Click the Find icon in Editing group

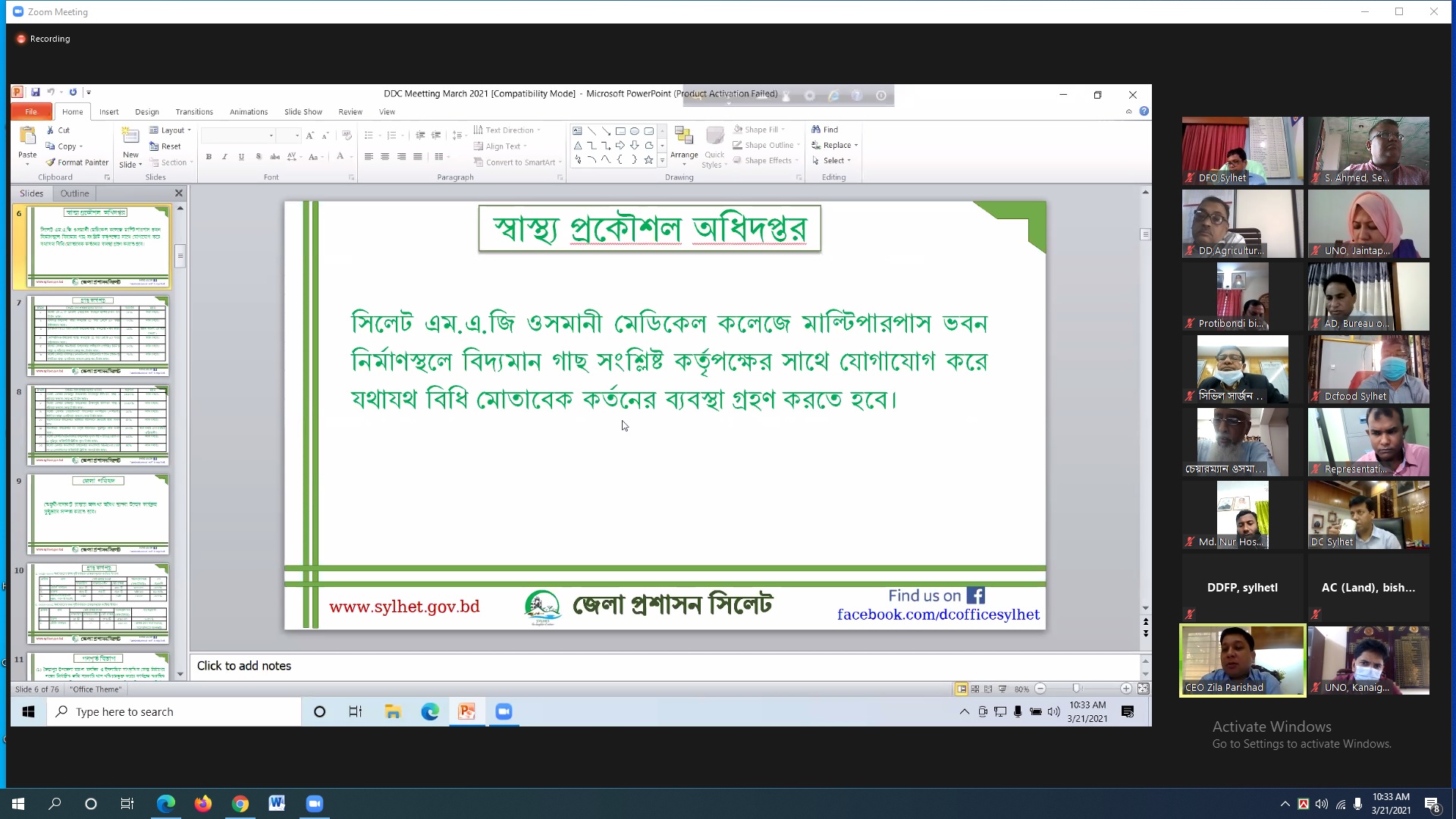click(x=816, y=130)
